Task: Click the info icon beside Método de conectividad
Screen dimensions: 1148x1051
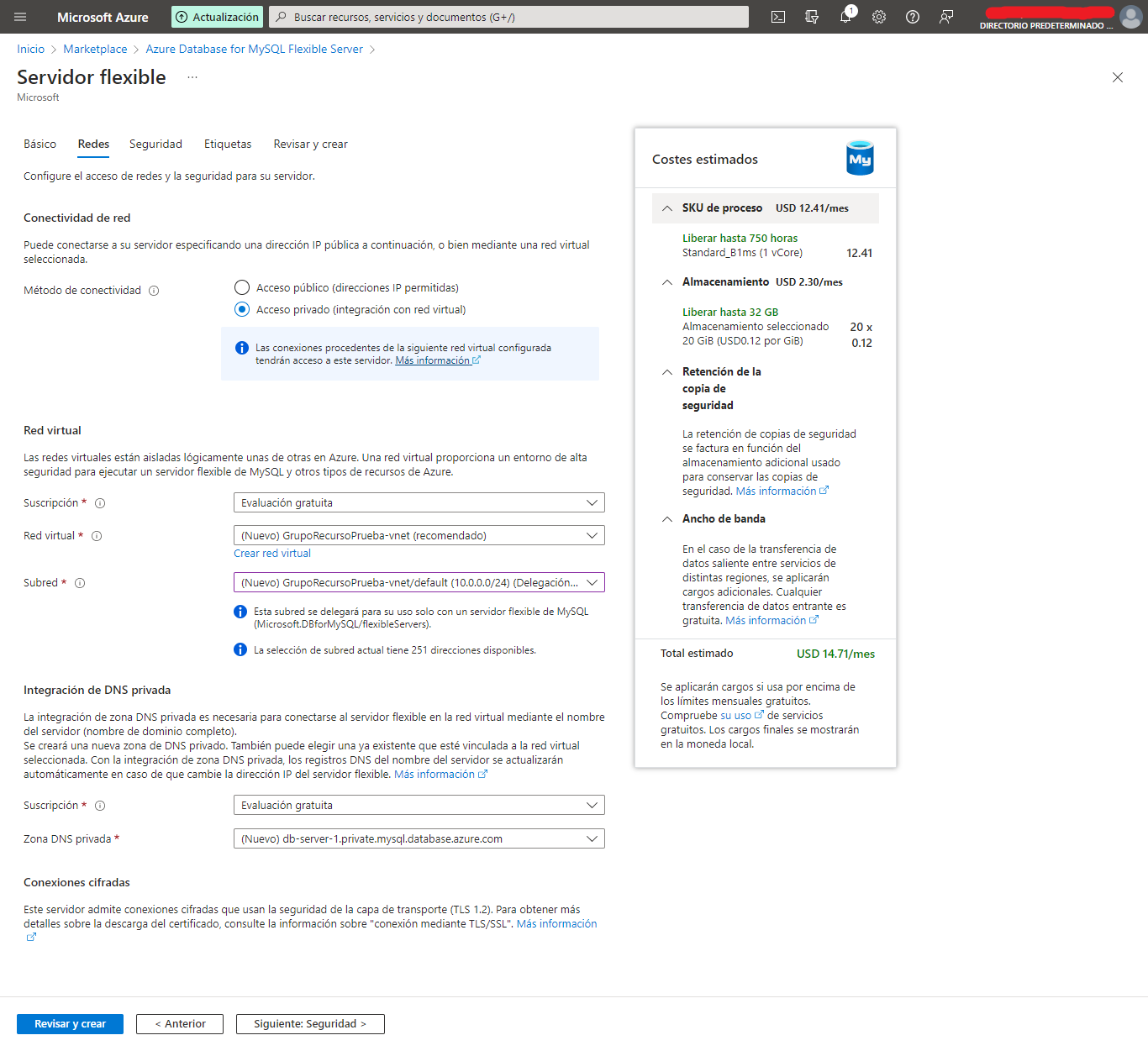Action: pyautogui.click(x=154, y=291)
